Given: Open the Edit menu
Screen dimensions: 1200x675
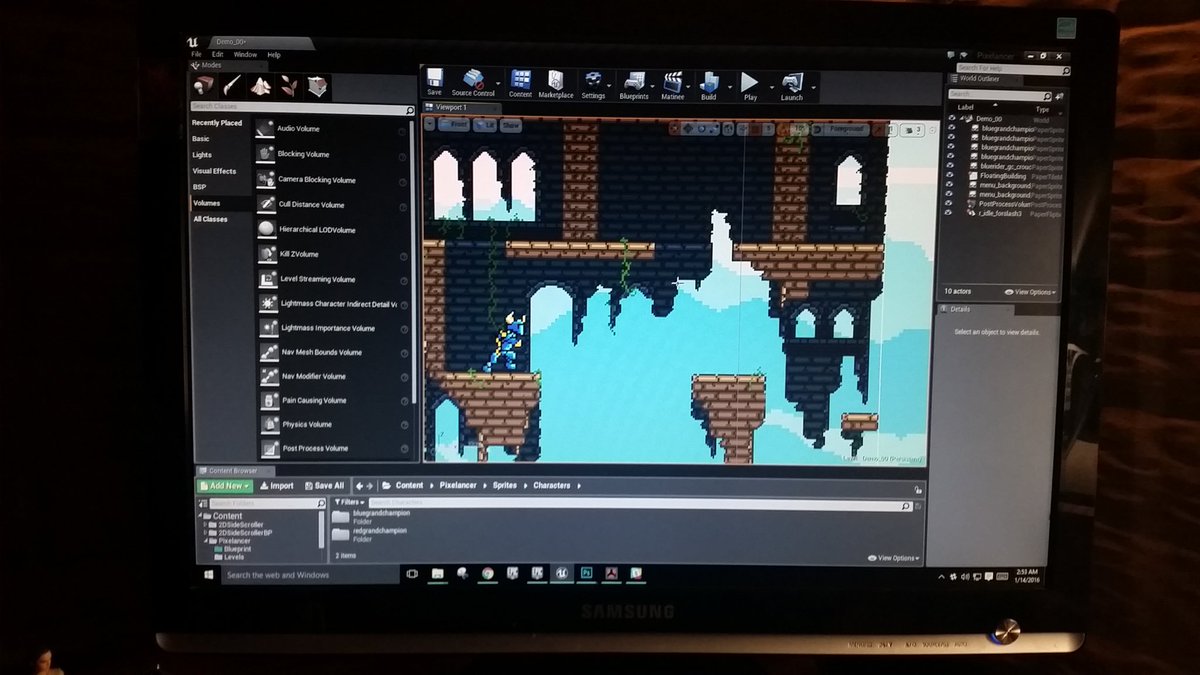Looking at the screenshot, I should coord(217,54).
